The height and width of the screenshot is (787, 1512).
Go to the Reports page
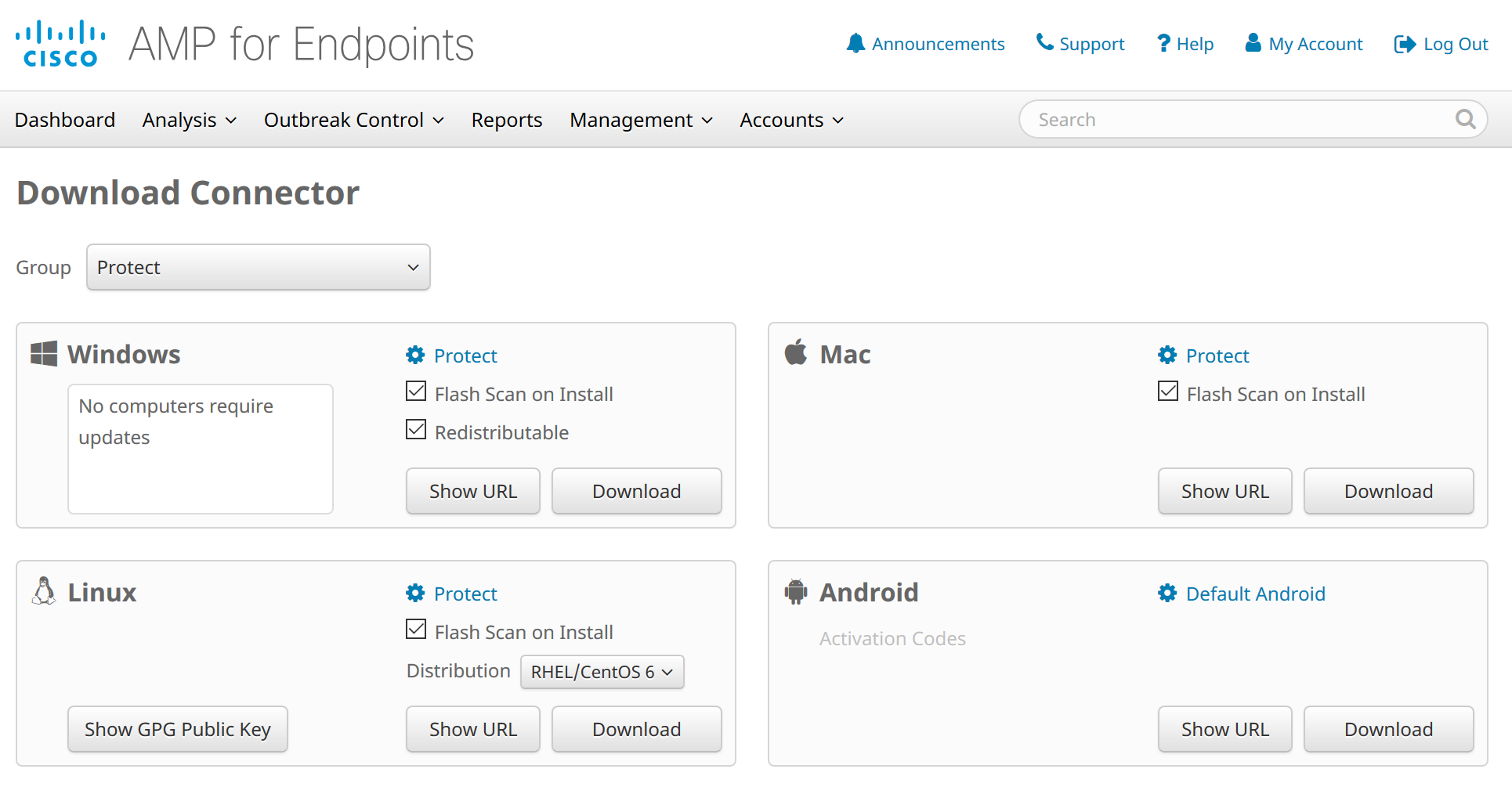(x=506, y=120)
